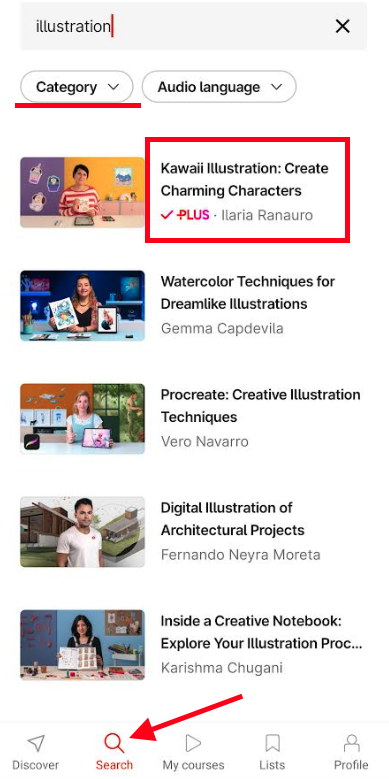Image resolution: width=389 pixels, height=779 pixels.
Task: Open the Lists bookmark icon
Action: tap(272, 743)
